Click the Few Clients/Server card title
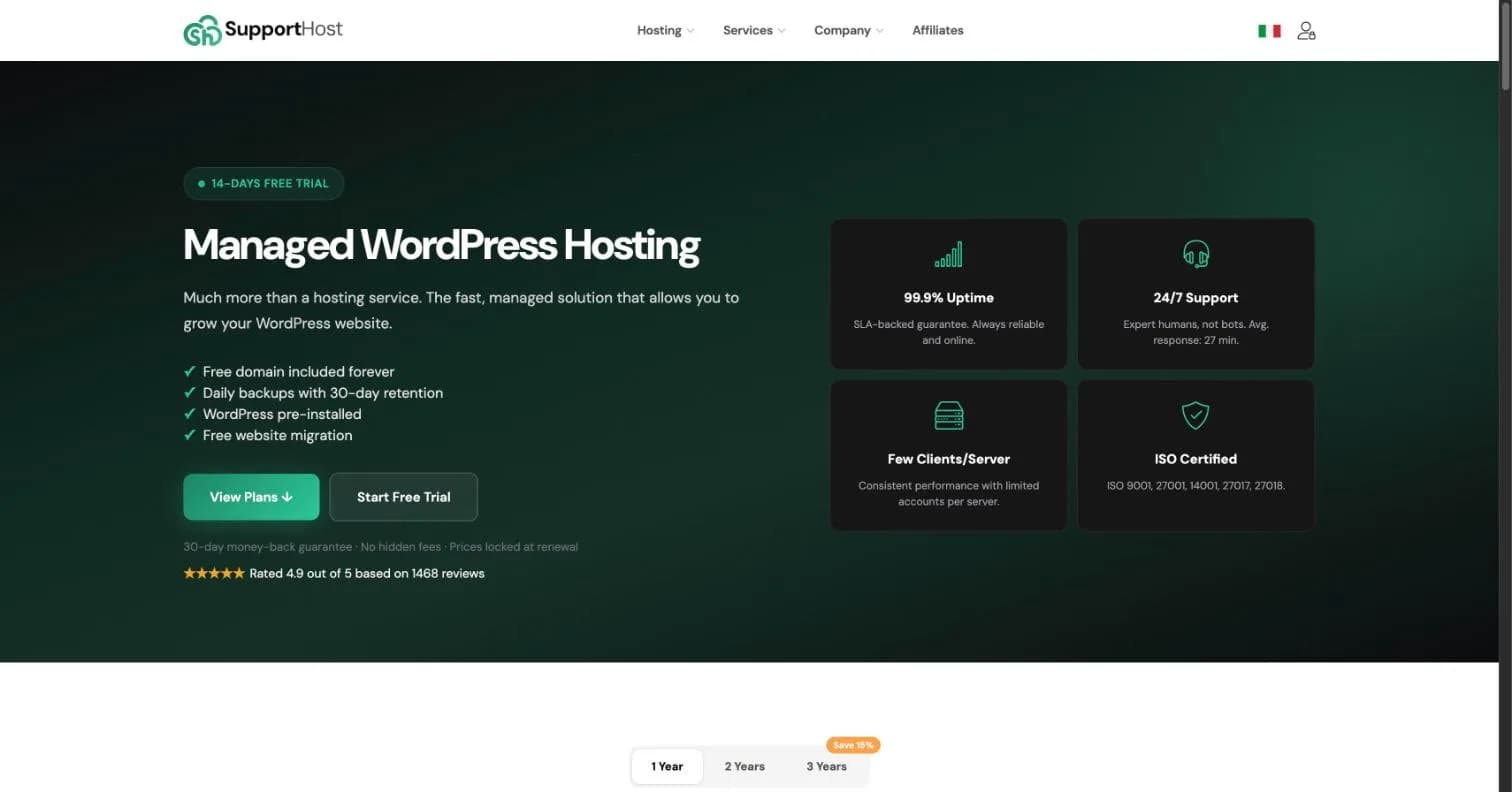Viewport: 1512px width, 792px height. coord(949,459)
